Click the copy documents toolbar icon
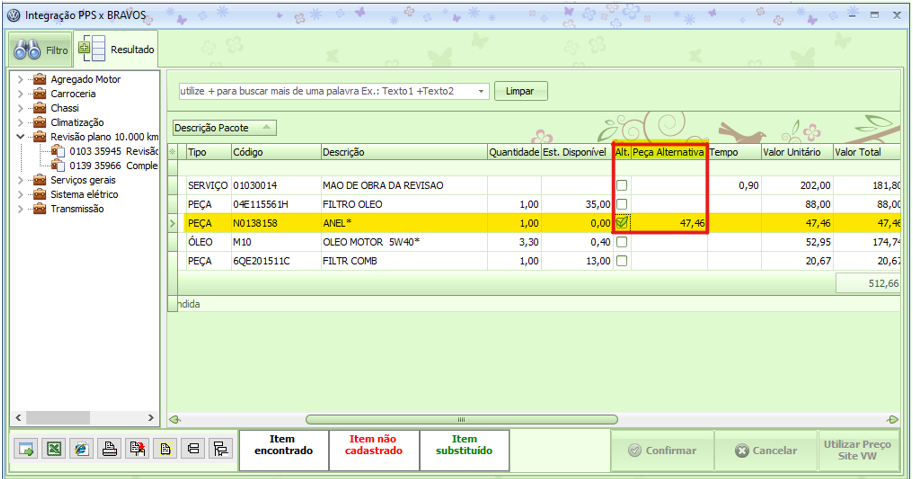 click(x=138, y=449)
